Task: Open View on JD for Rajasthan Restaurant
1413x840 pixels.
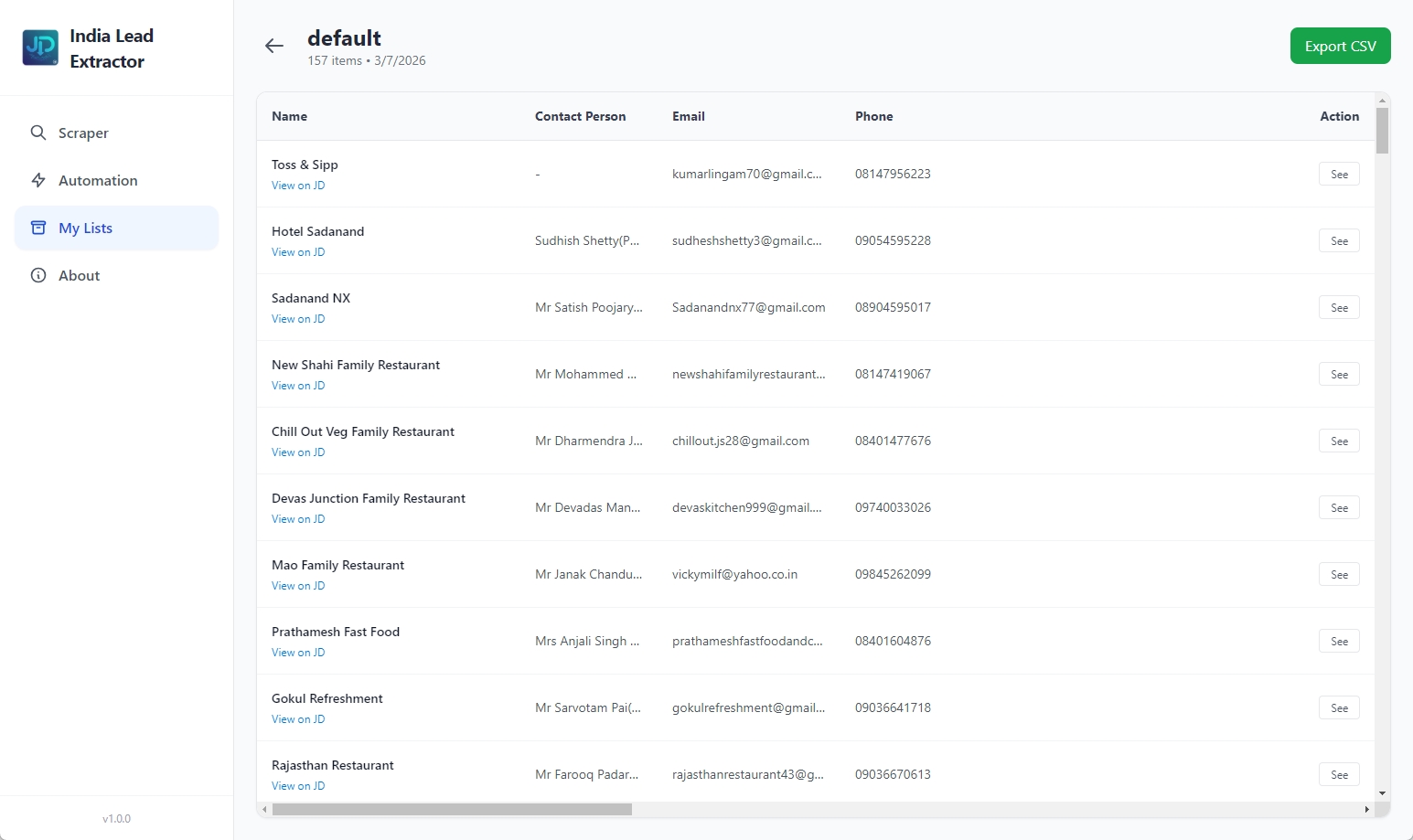Action: pos(298,785)
